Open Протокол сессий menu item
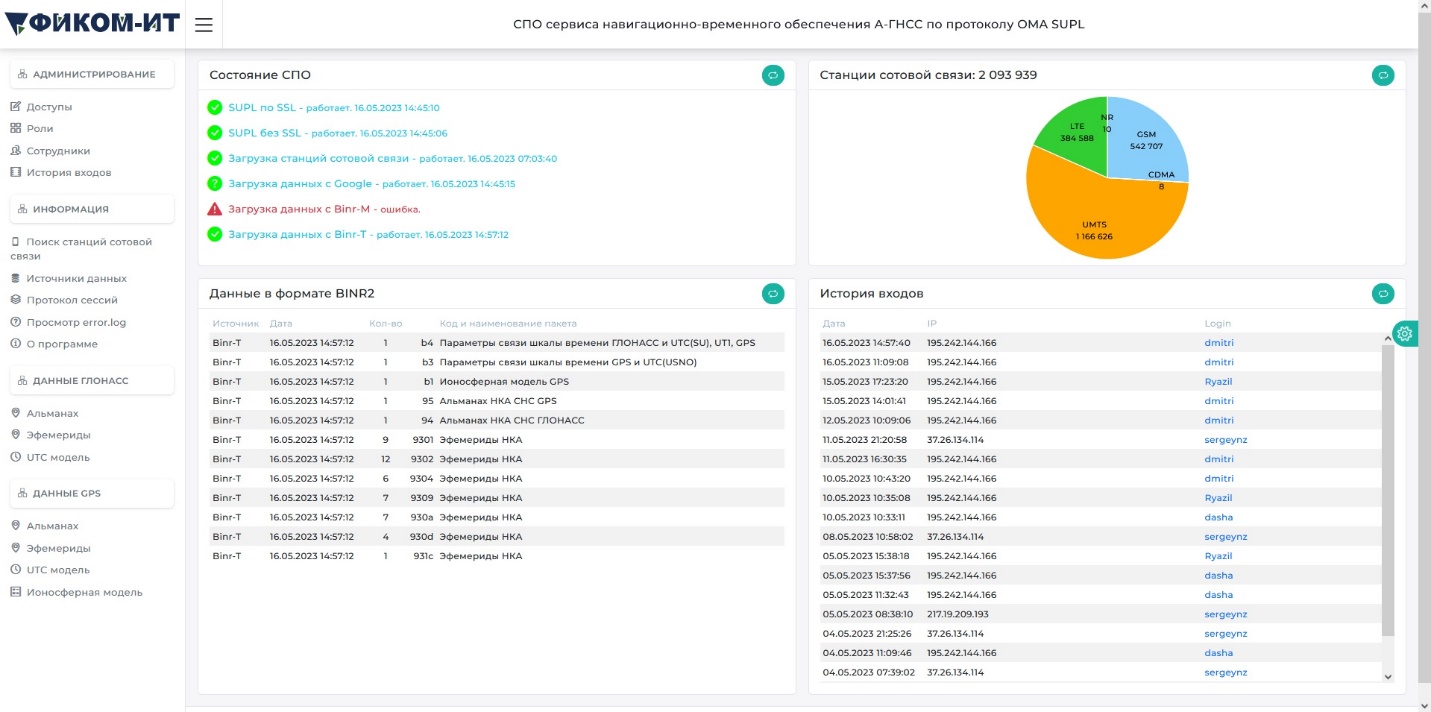Screen dimensions: 1431x712 pos(71,300)
